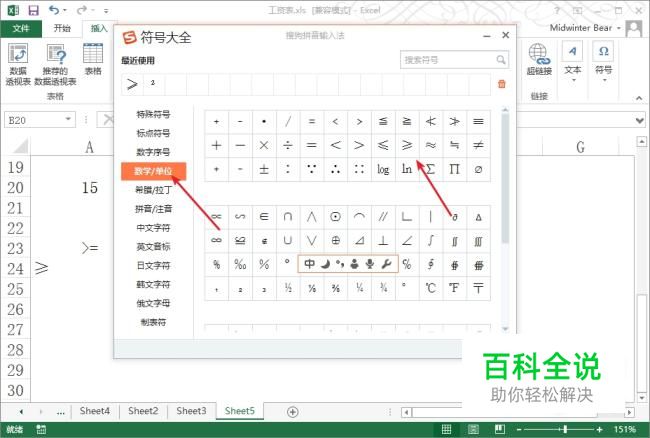Insert the ÷ division symbol
The width and height of the screenshot is (650, 438).
(288, 145)
